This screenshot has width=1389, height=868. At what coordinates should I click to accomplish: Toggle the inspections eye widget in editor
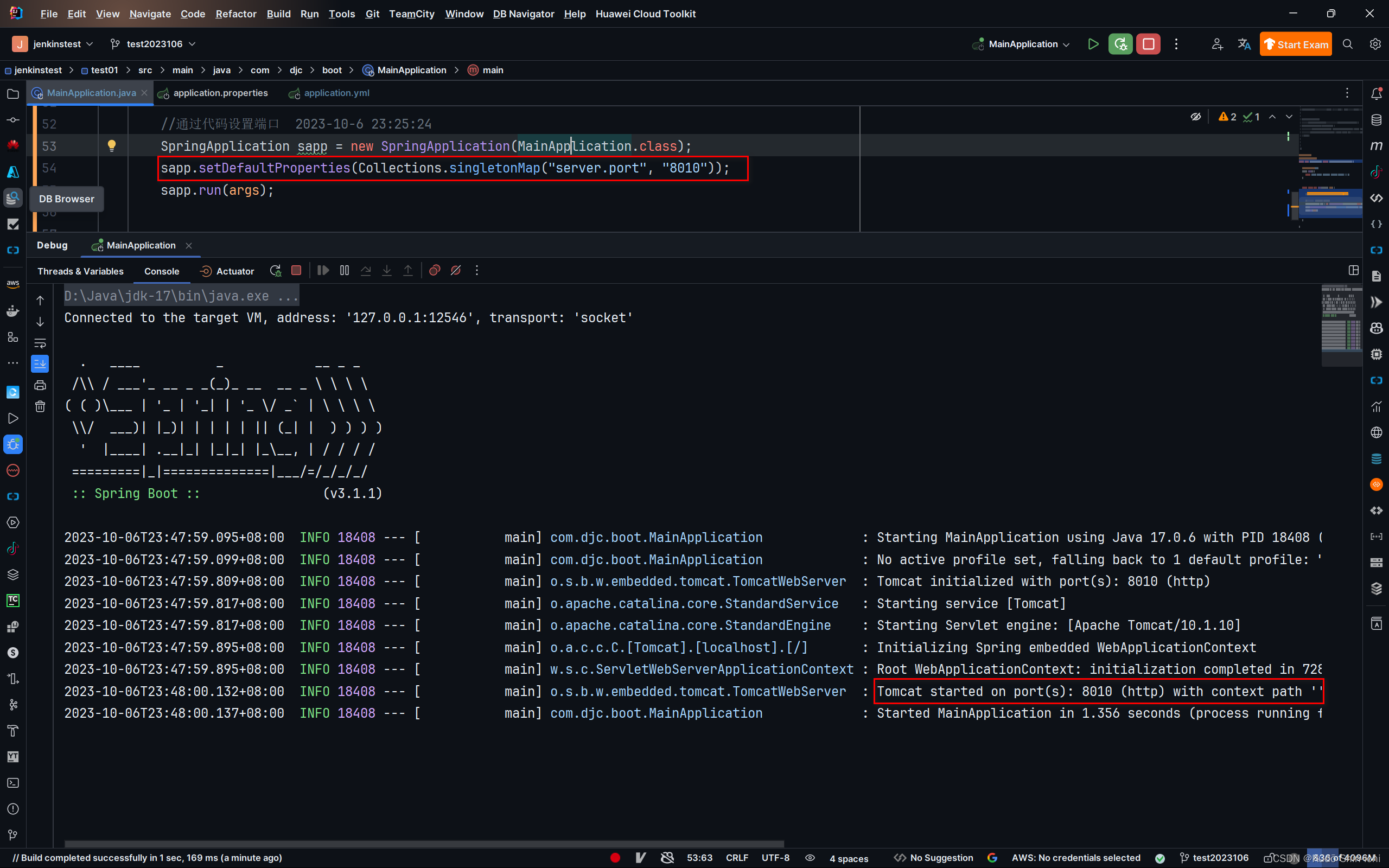coord(1196,117)
